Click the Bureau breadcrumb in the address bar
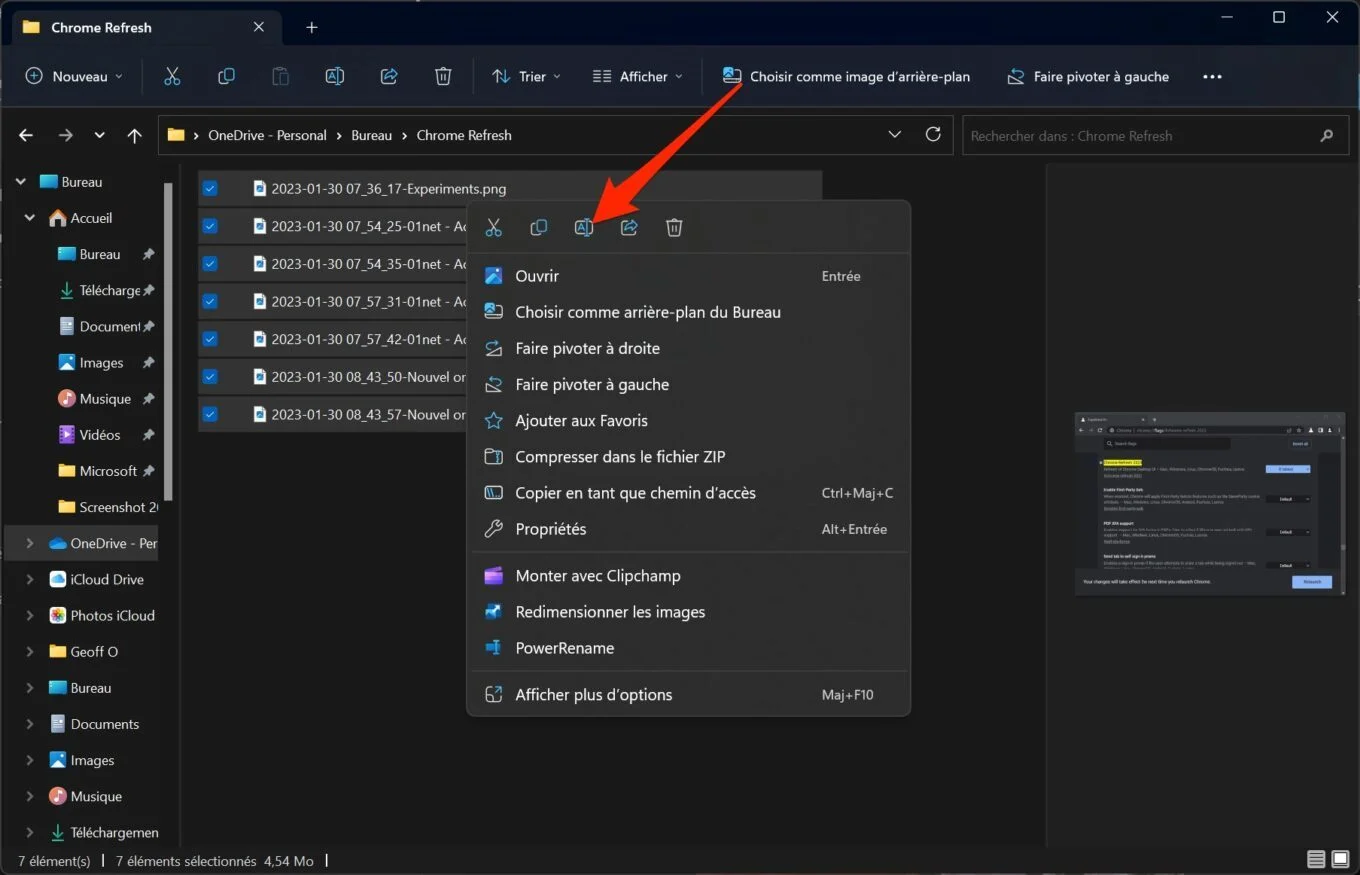 pos(371,135)
